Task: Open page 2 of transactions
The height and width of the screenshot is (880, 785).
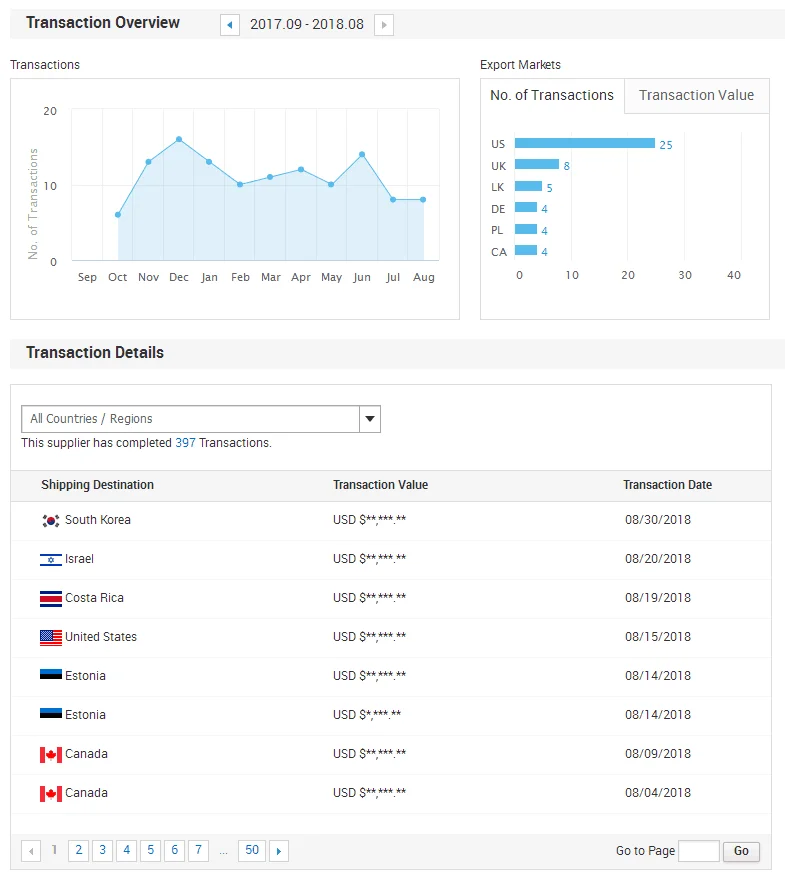Action: (x=78, y=851)
